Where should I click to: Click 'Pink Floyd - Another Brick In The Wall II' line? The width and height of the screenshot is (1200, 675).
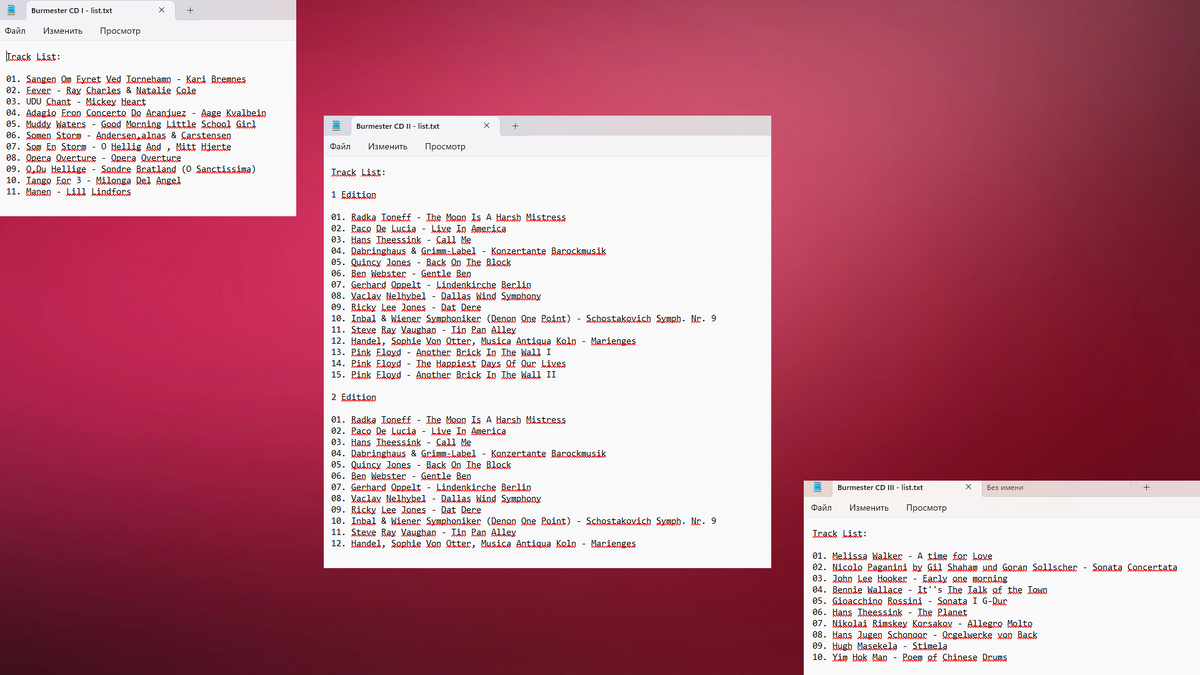[x=444, y=375]
